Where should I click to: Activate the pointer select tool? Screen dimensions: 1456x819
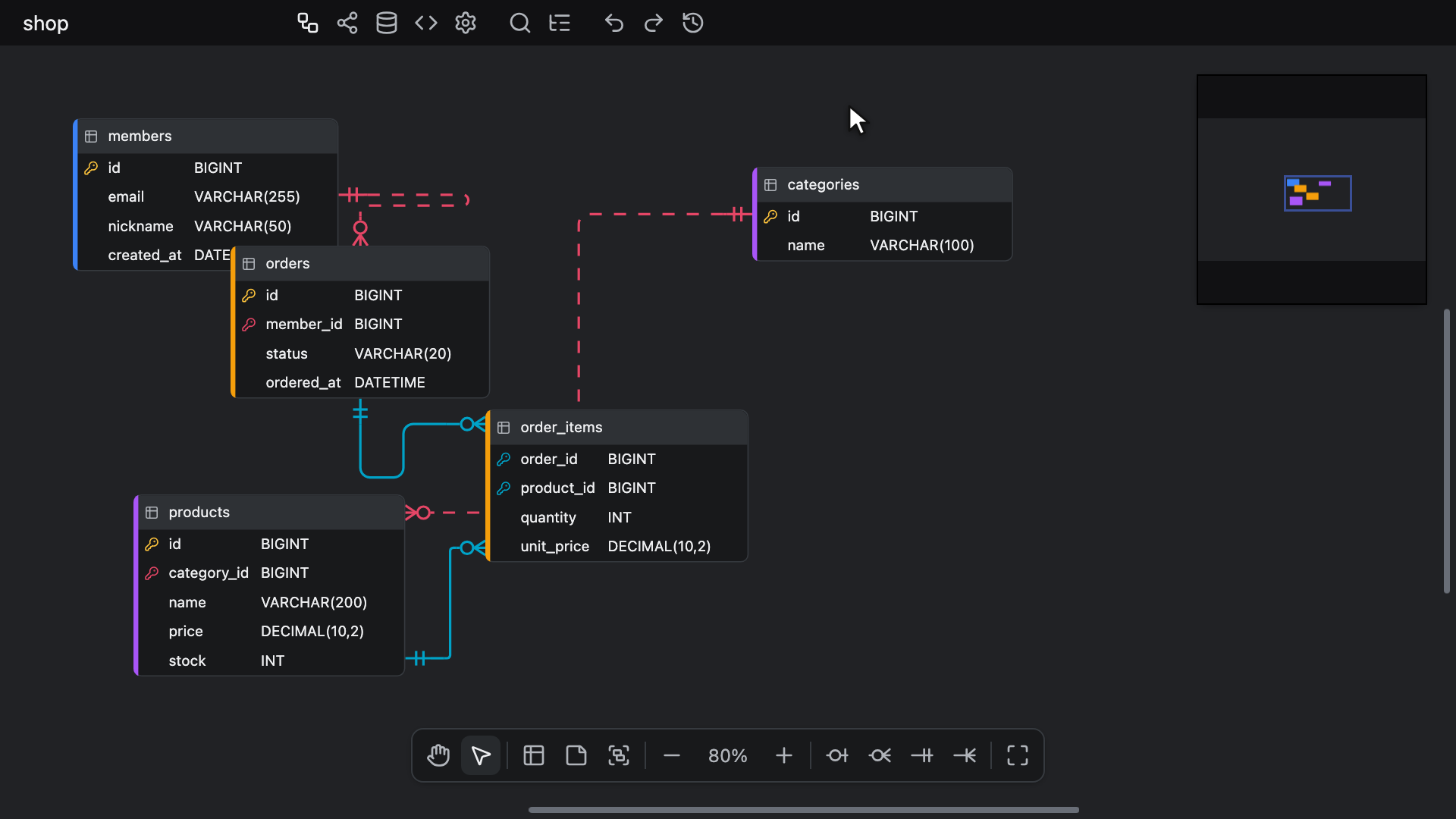click(481, 755)
